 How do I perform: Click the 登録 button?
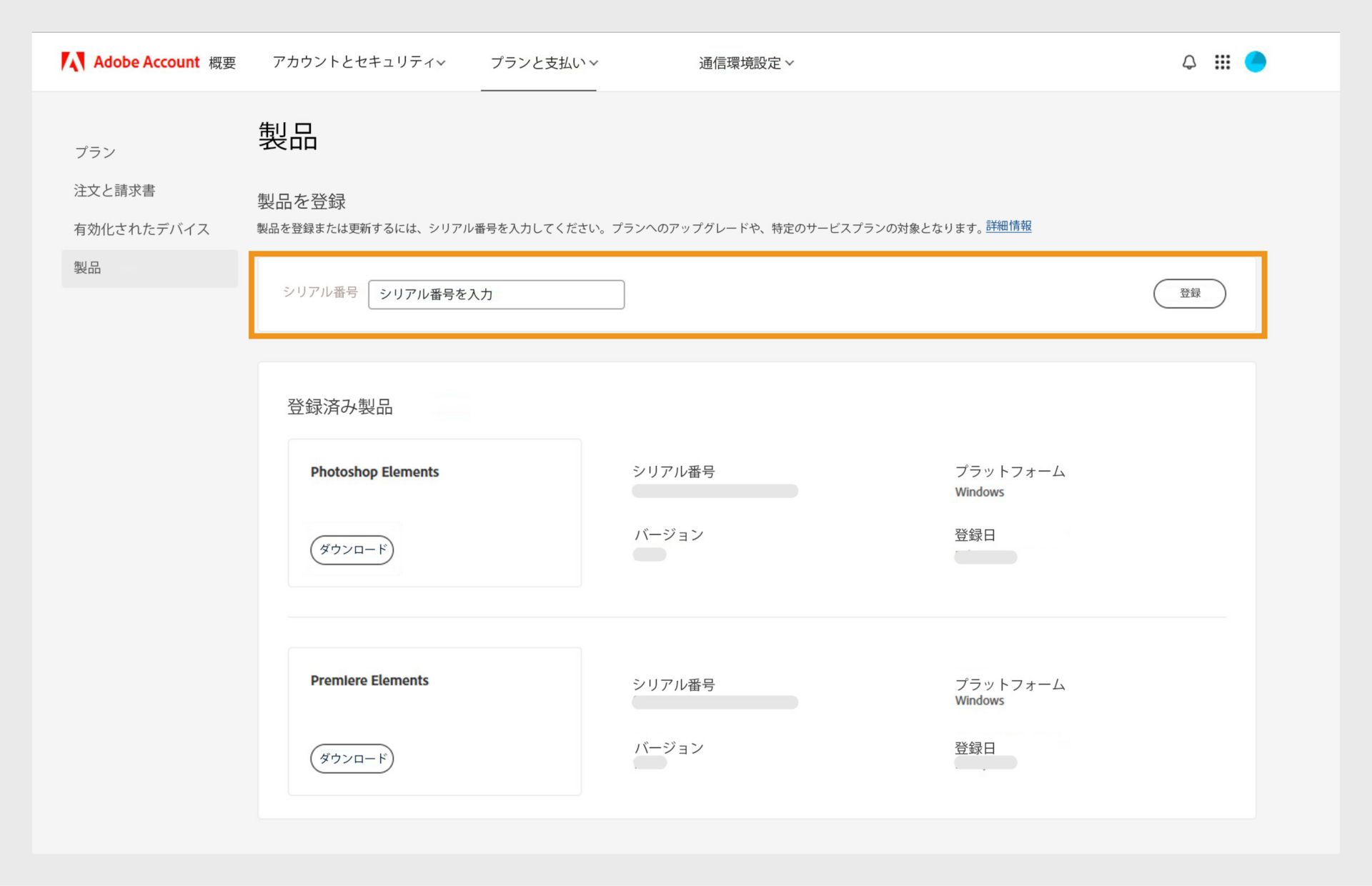(1189, 294)
